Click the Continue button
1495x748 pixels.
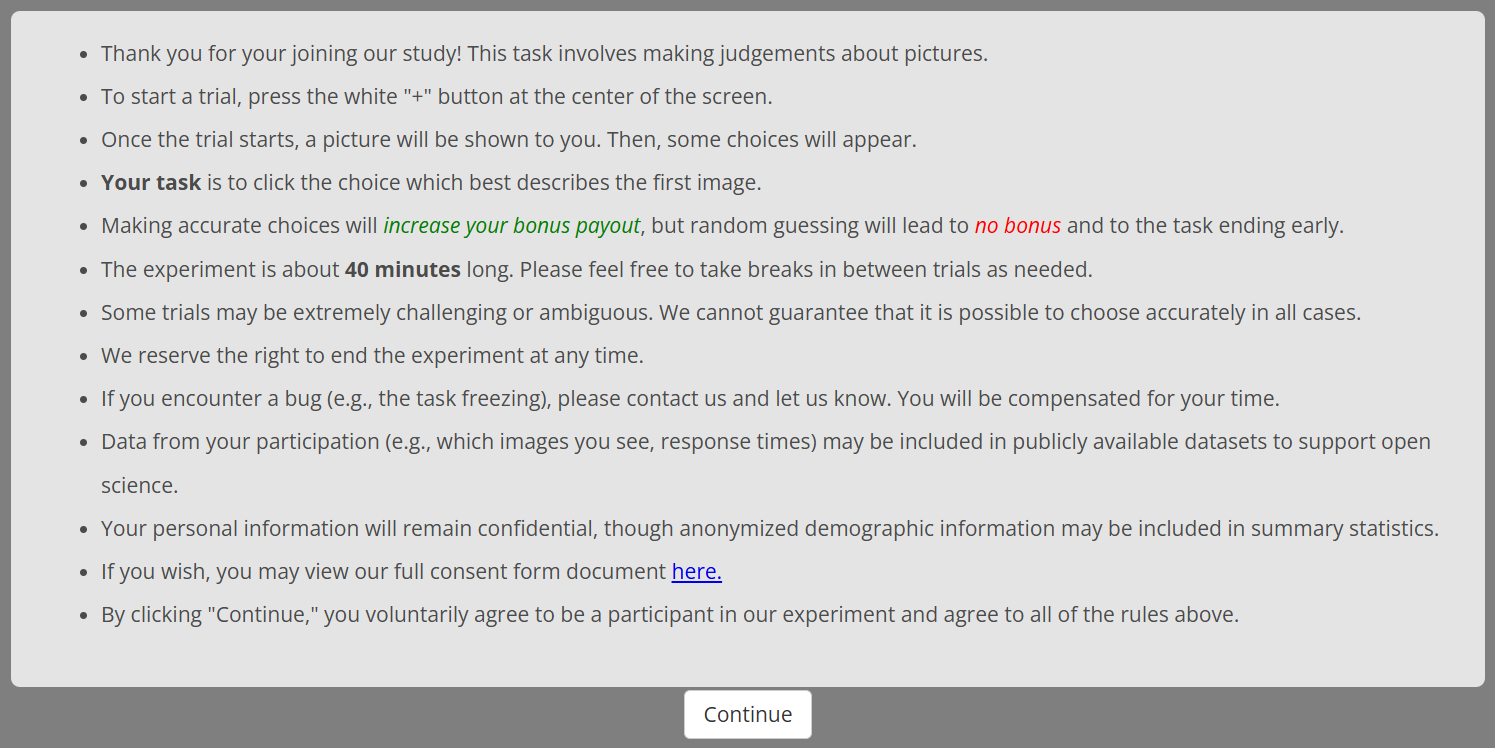point(747,714)
